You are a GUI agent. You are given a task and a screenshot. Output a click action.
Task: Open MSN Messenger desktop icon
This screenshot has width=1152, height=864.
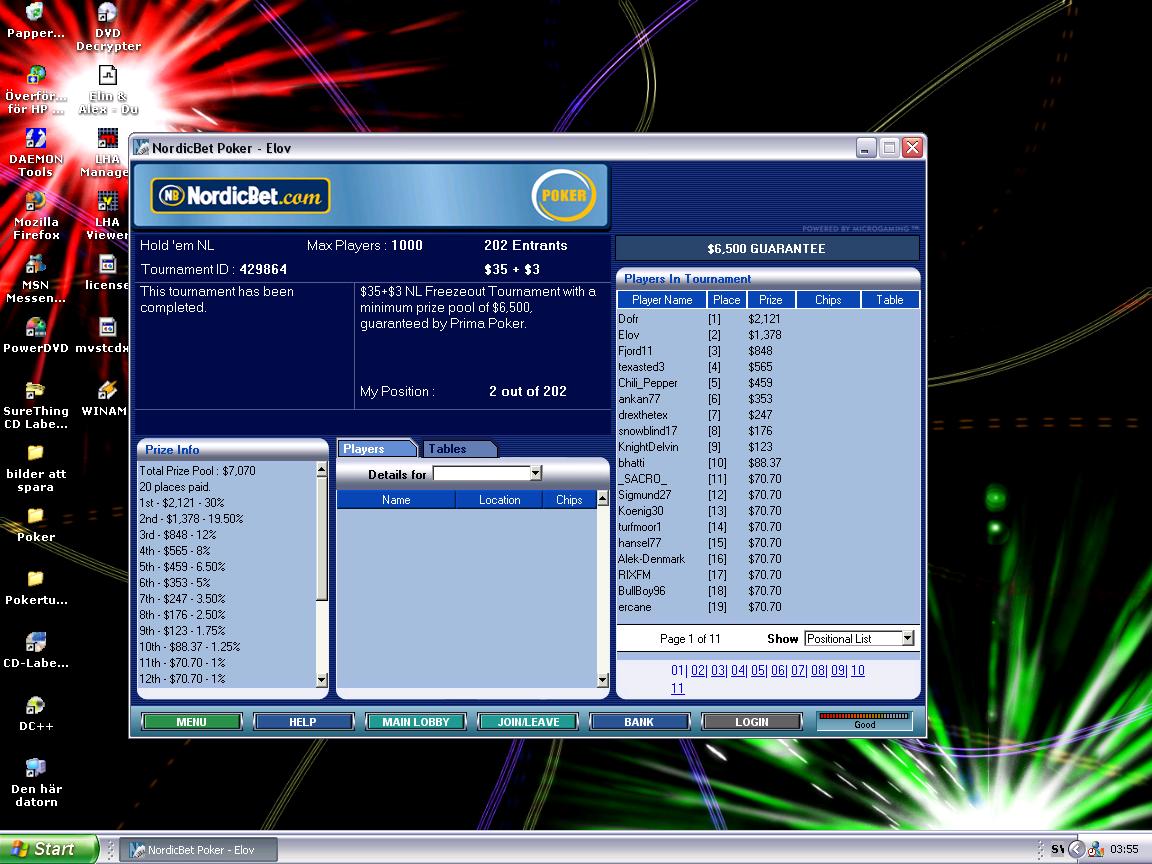35,279
